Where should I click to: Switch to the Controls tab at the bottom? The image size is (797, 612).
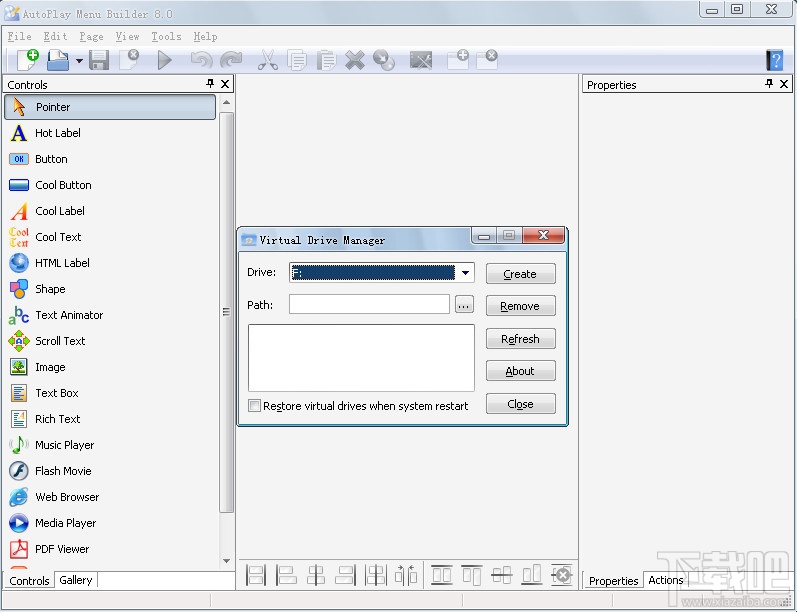pos(29,580)
